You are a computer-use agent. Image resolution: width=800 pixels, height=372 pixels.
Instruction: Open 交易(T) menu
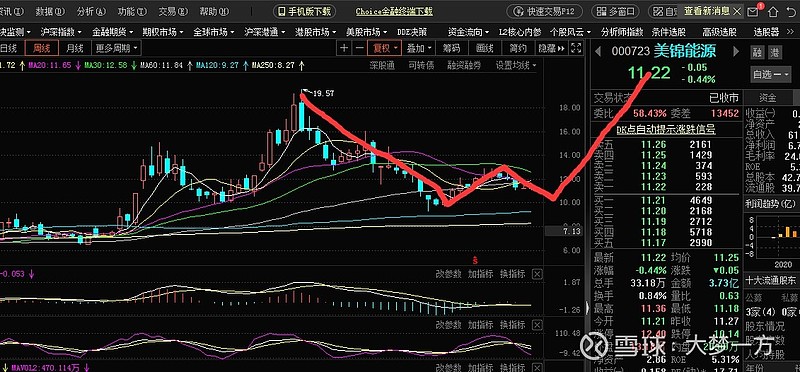point(173,11)
